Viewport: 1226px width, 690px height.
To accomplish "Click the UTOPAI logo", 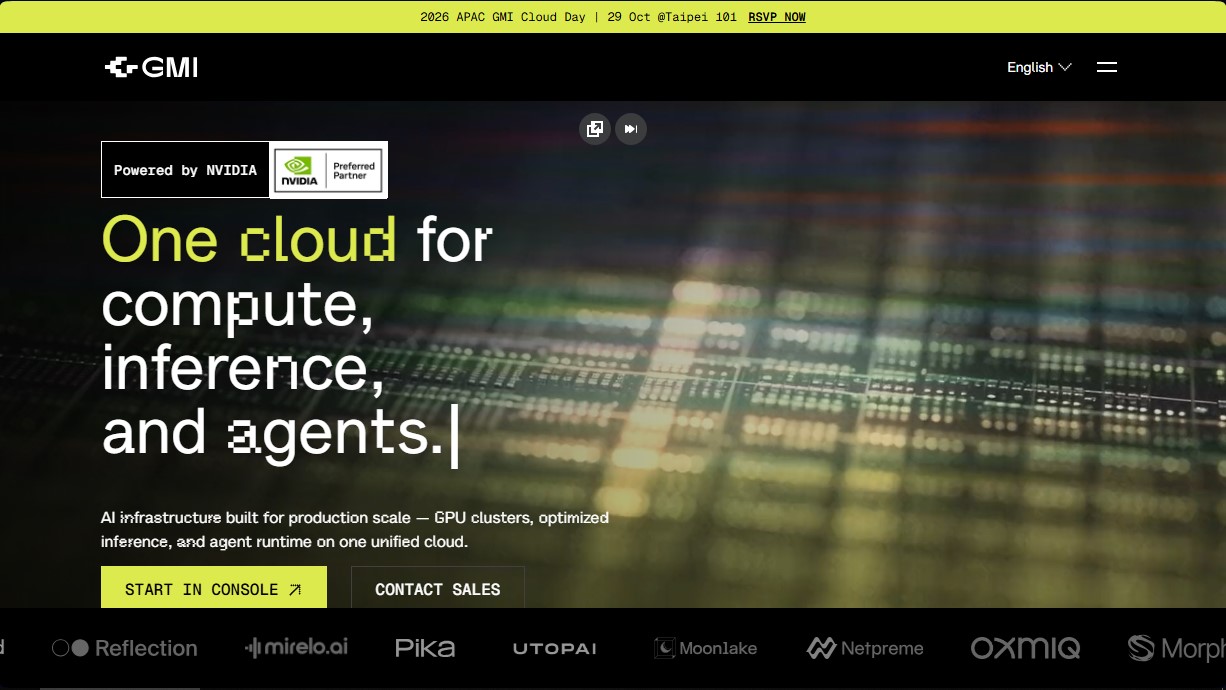I will click(x=555, y=649).
